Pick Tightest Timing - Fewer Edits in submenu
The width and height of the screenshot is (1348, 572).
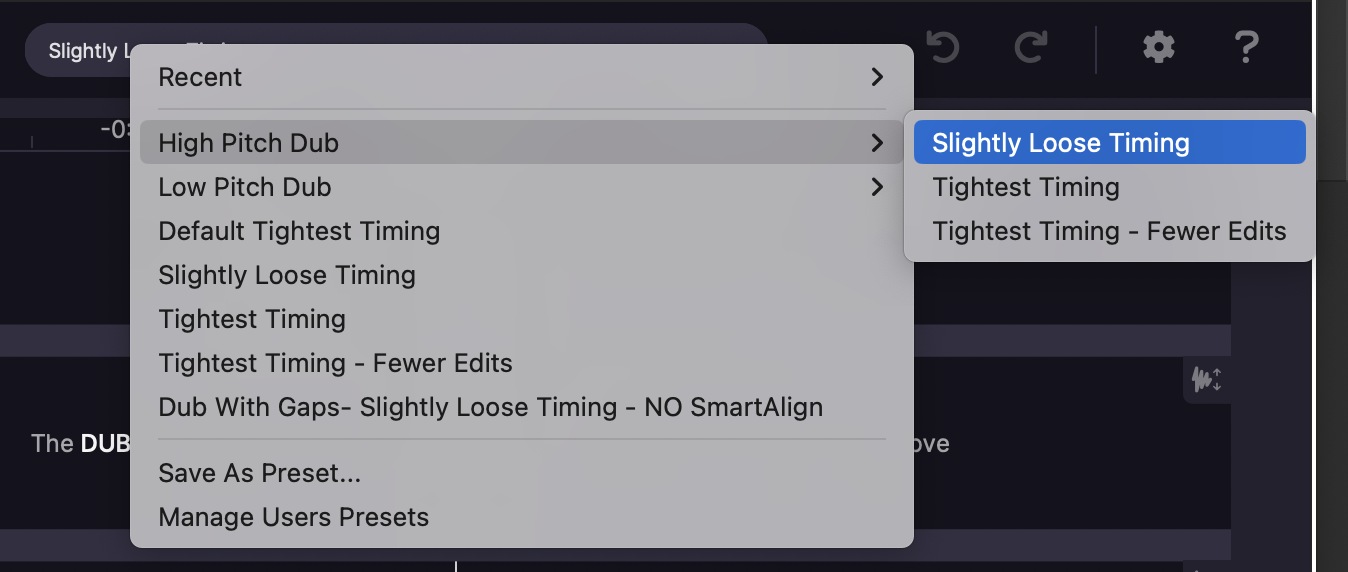[1108, 231]
